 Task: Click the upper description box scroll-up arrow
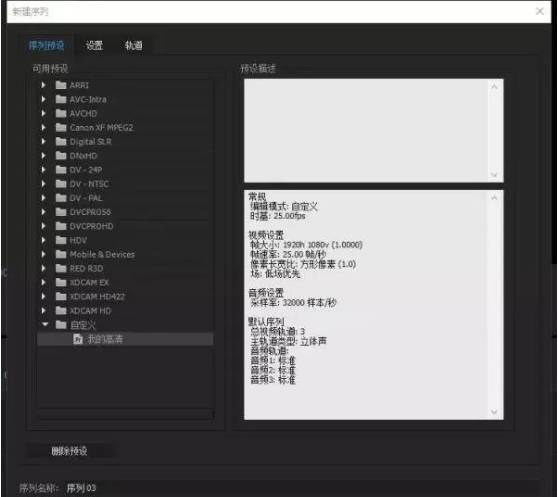coord(494,86)
